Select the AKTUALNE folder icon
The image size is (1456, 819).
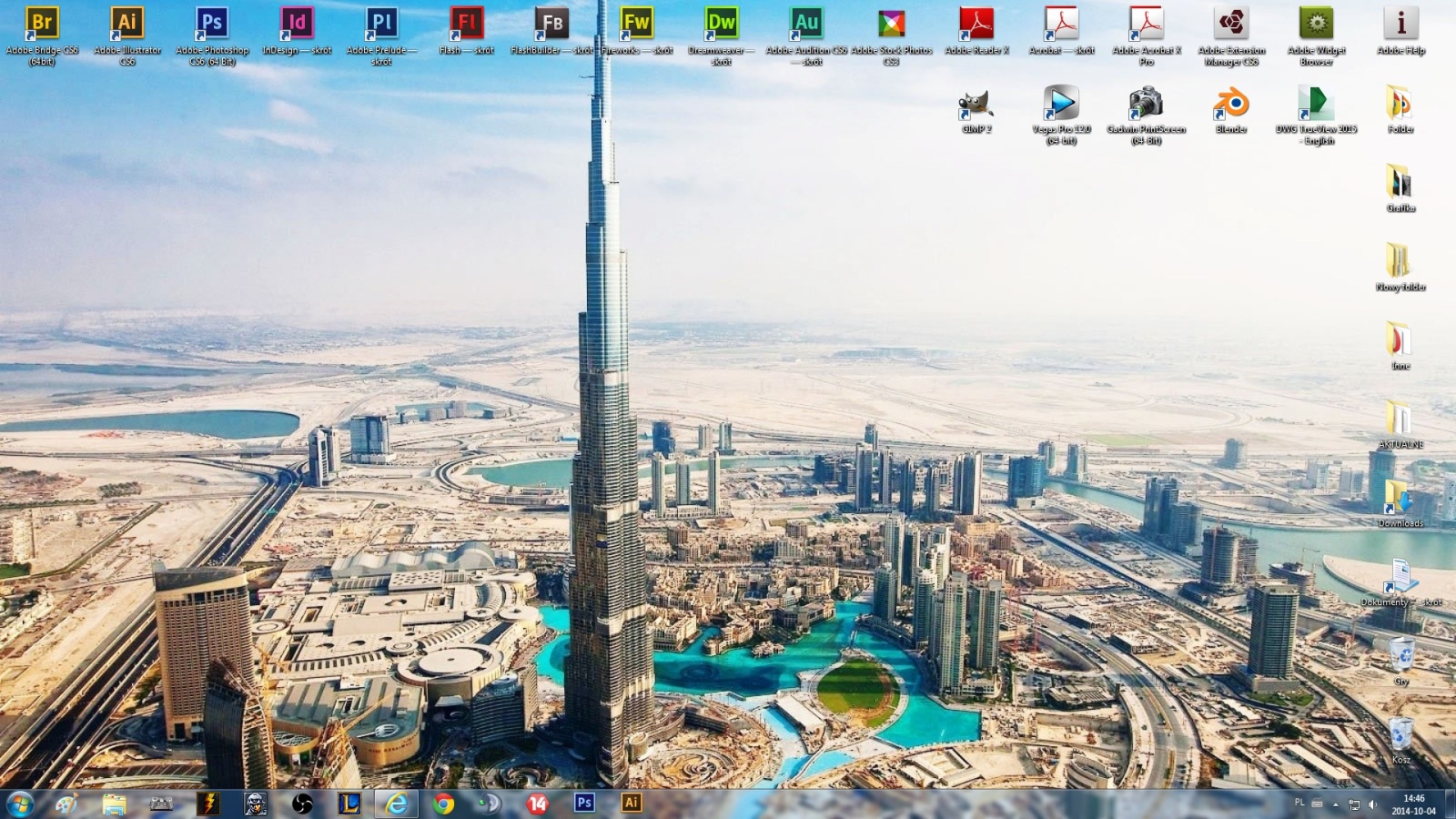click(1400, 425)
